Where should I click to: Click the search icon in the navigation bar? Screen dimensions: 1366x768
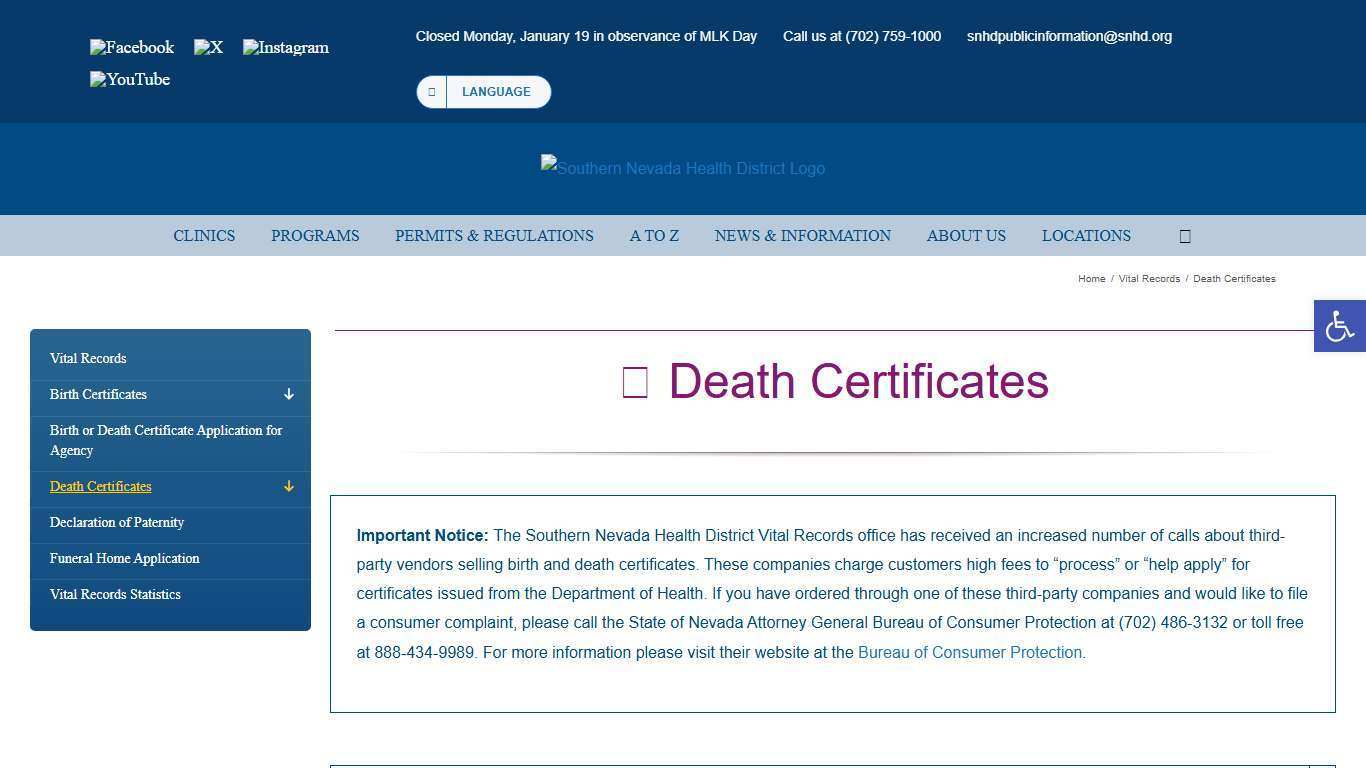1184,235
